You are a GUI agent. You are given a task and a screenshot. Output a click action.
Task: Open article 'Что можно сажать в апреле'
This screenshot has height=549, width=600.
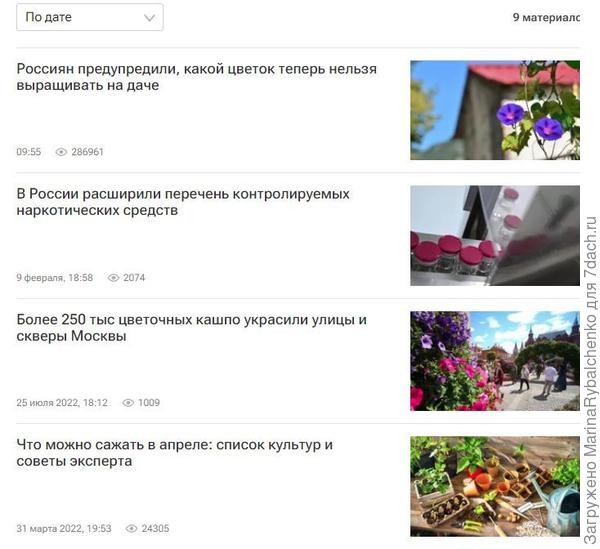coord(174,453)
